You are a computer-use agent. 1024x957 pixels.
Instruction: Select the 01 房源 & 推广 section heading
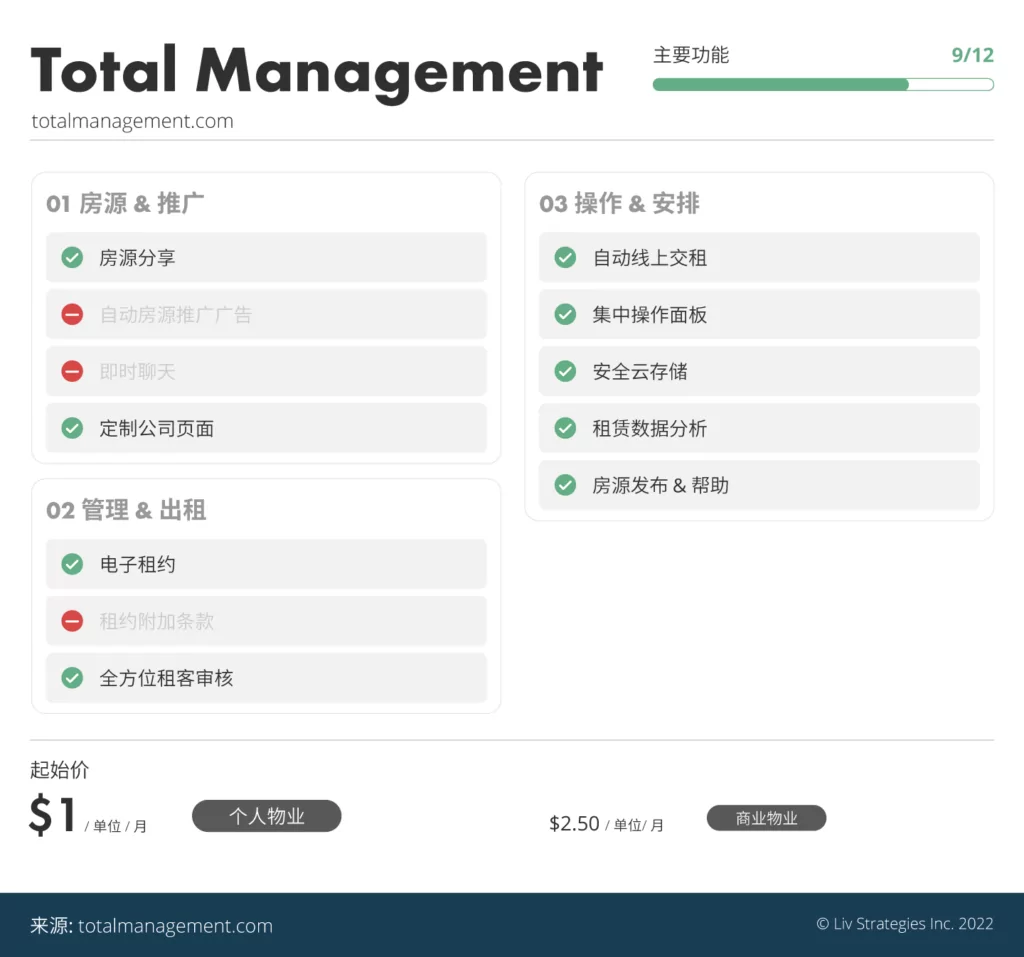(x=125, y=204)
